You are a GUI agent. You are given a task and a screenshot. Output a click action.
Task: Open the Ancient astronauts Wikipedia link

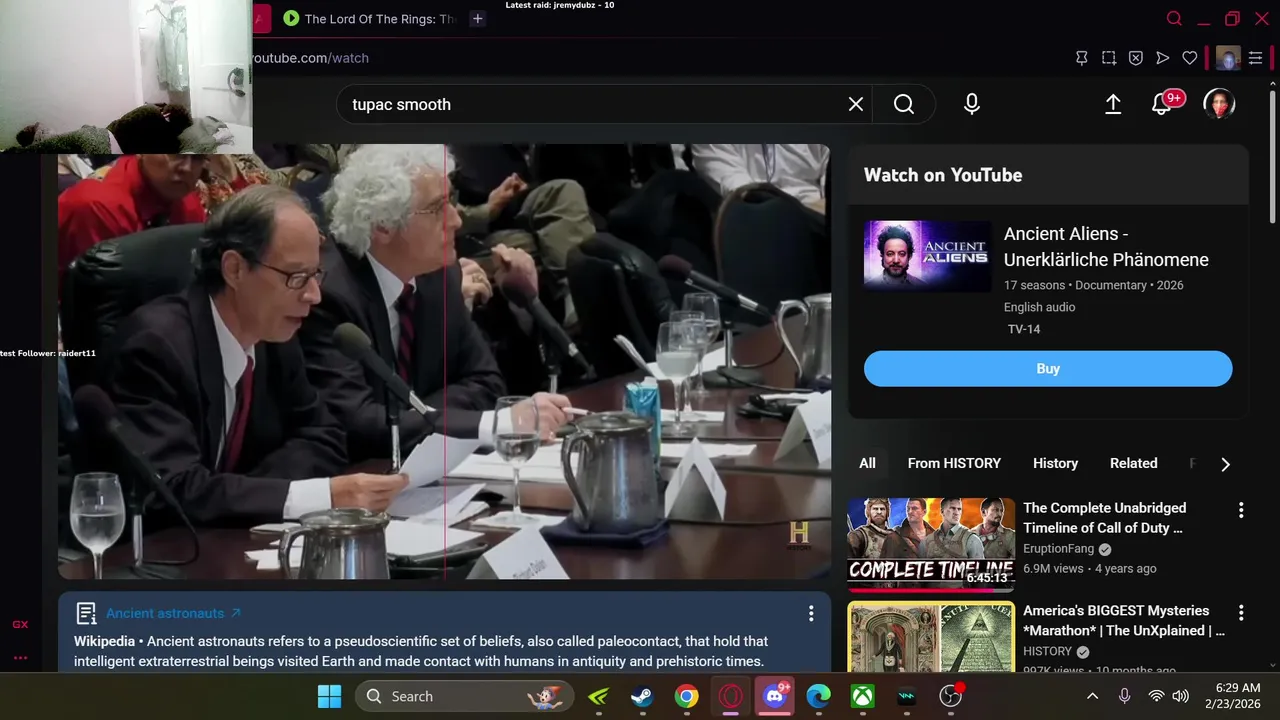173,613
